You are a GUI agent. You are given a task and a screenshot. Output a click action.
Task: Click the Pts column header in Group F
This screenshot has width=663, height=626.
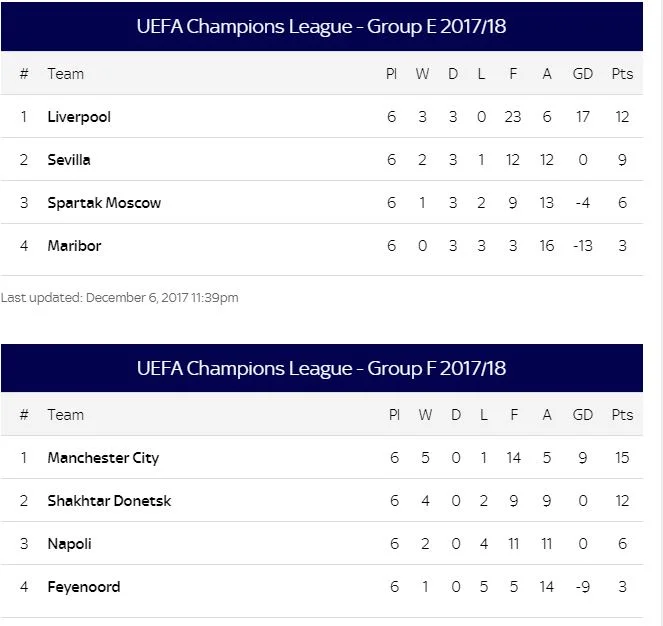[622, 415]
